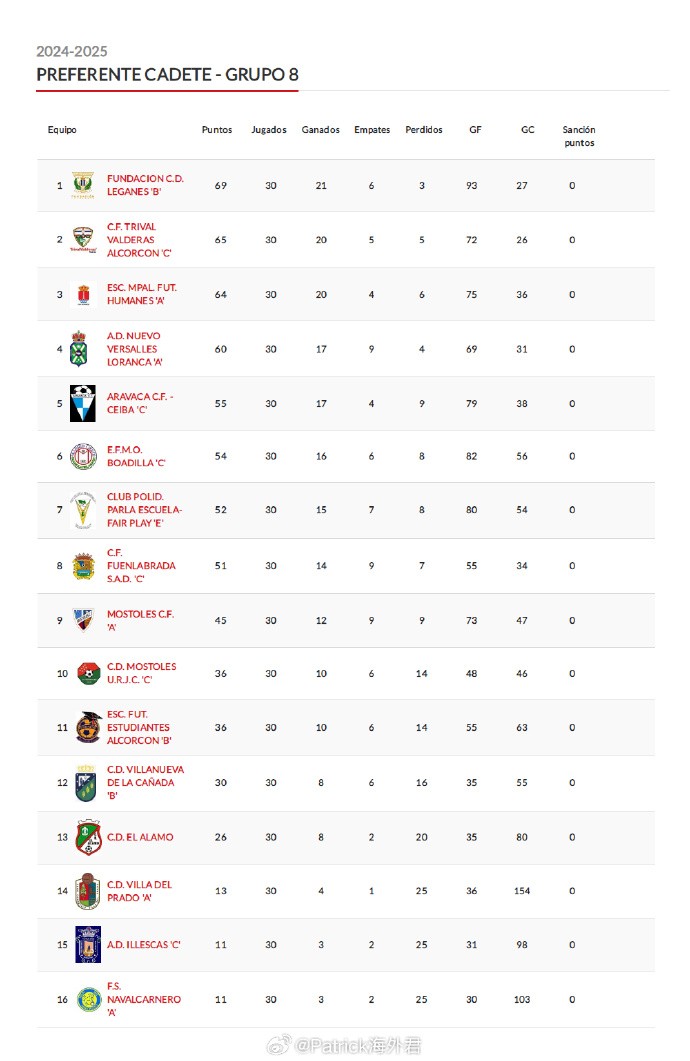690x1061 pixels.
Task: Click the F.S. Navalcarnero 'A' crest
Action: click(x=88, y=999)
